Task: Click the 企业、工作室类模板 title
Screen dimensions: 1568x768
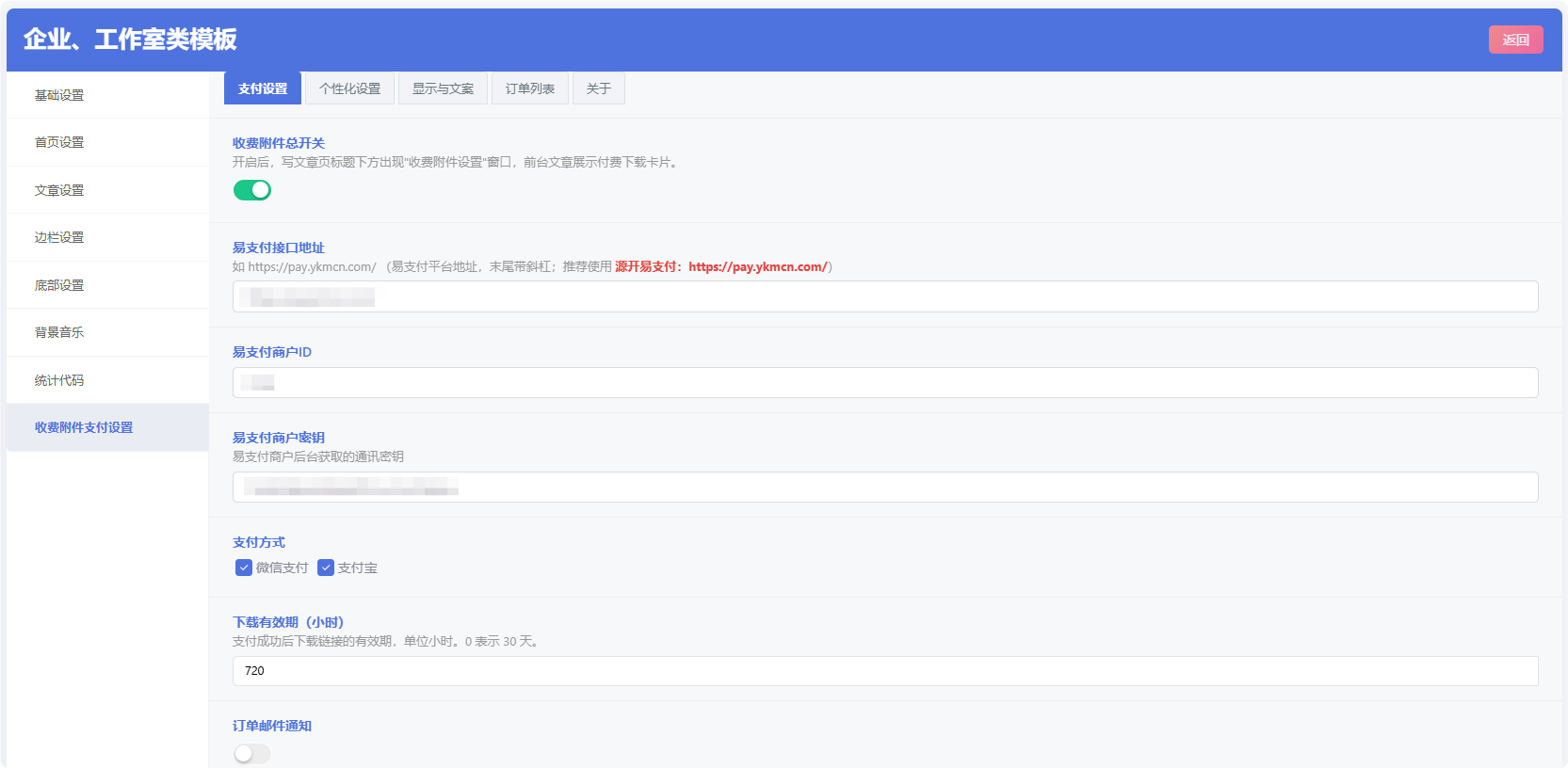Action: [x=130, y=40]
